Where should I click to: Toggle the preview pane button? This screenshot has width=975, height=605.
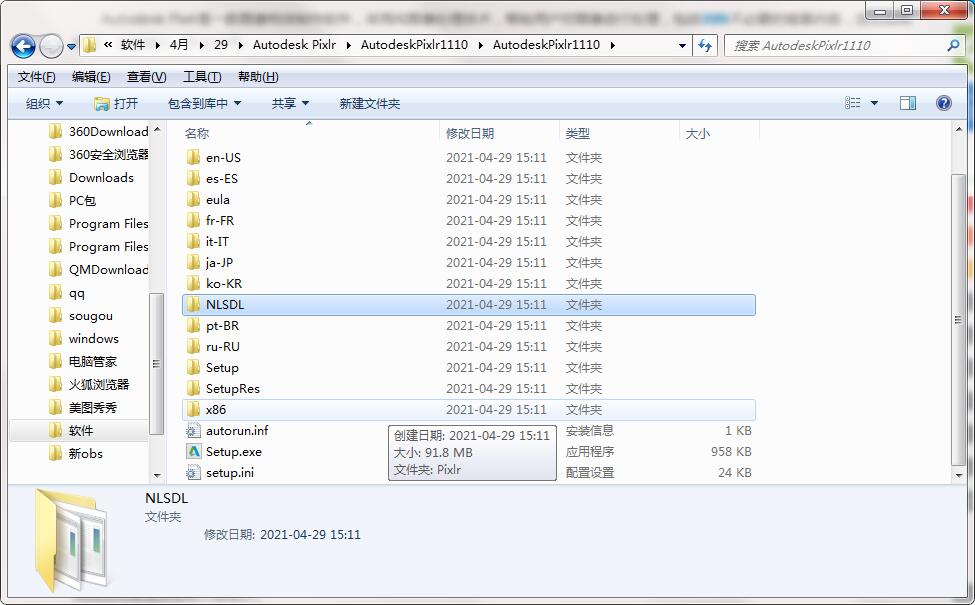(908, 103)
